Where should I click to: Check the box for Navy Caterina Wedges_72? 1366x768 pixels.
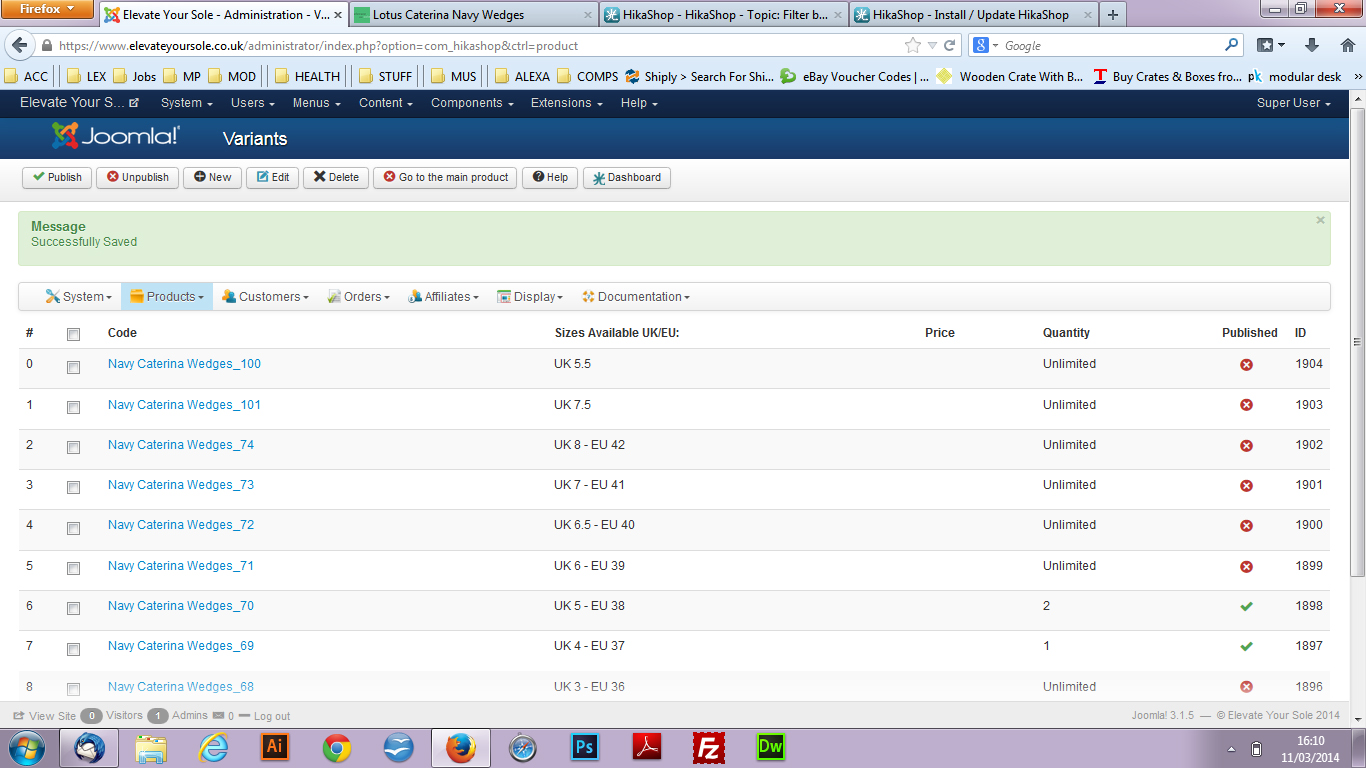(x=73, y=528)
